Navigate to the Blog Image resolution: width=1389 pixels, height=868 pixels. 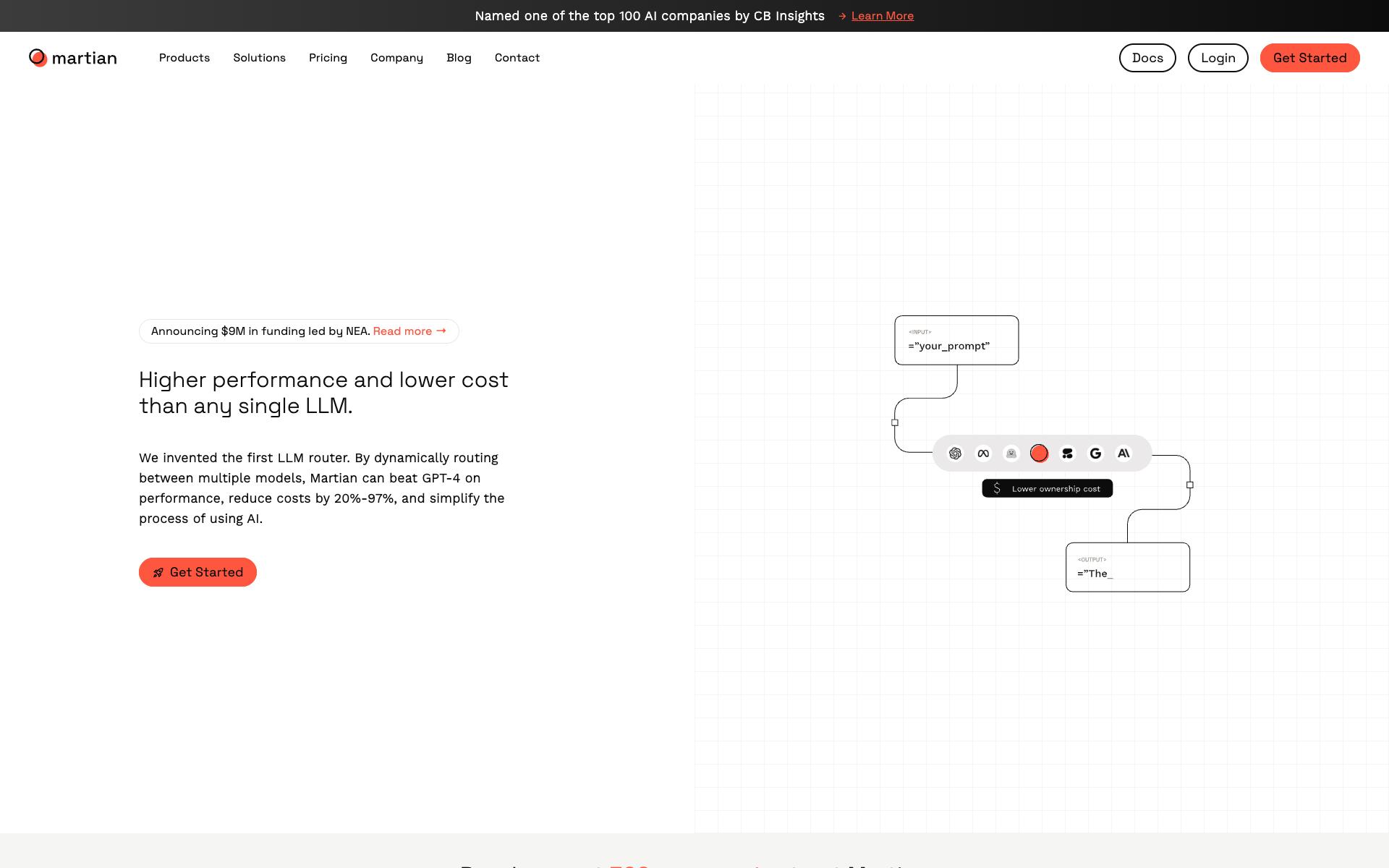pyautogui.click(x=459, y=58)
